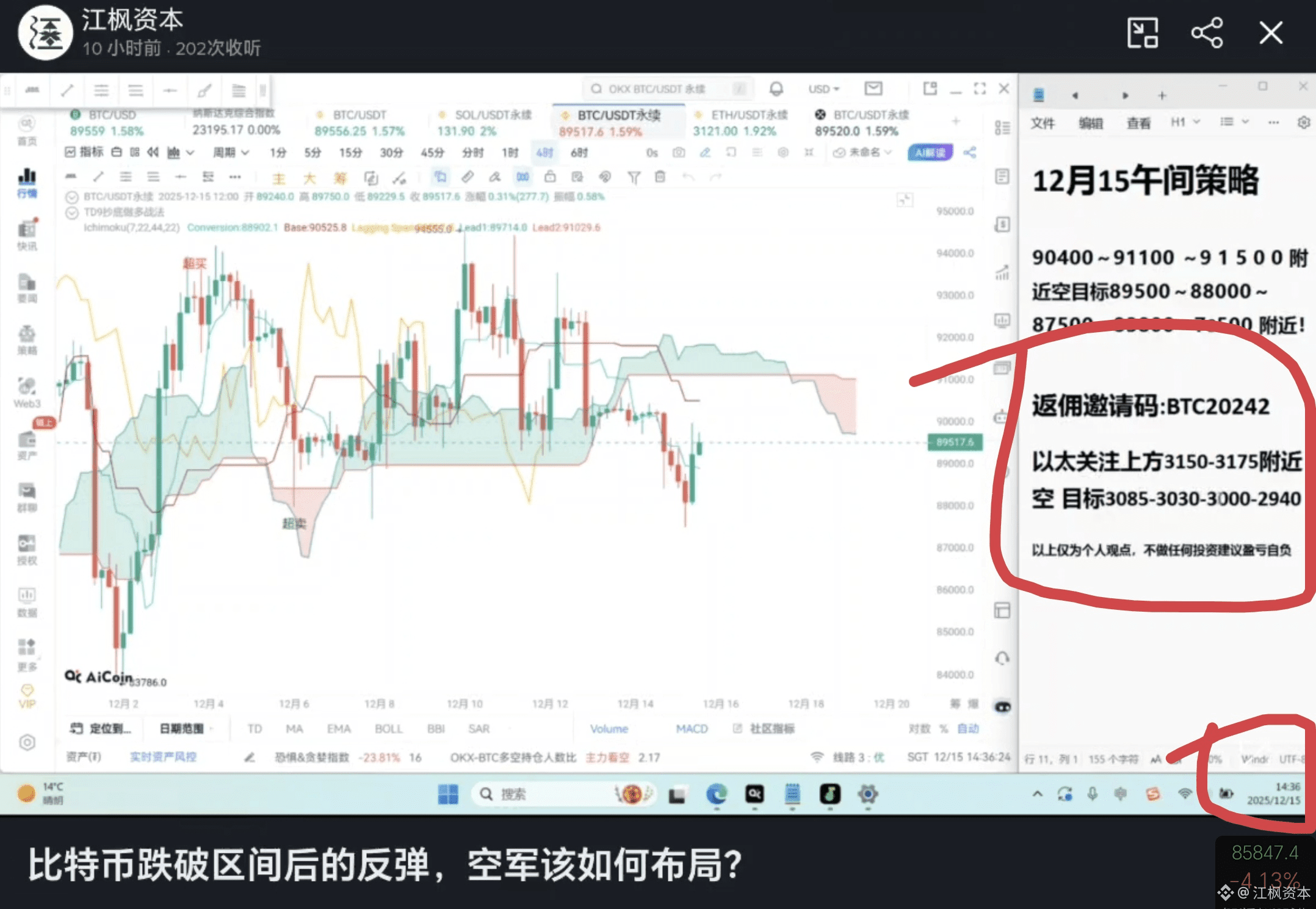Screen dimensions: 1316x909
Task: Click the filter funnel icon
Action: click(634, 177)
